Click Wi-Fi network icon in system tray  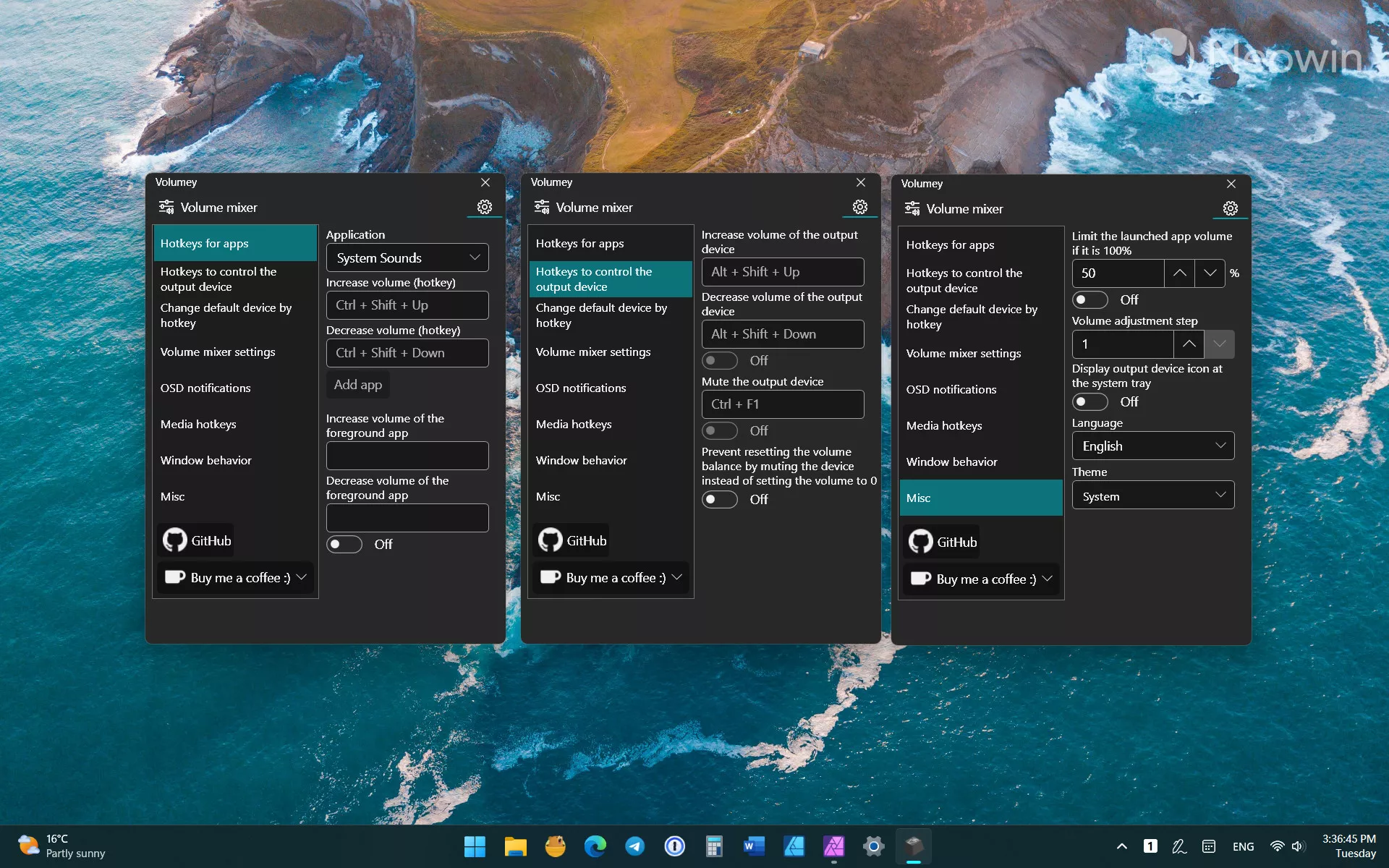(1278, 846)
